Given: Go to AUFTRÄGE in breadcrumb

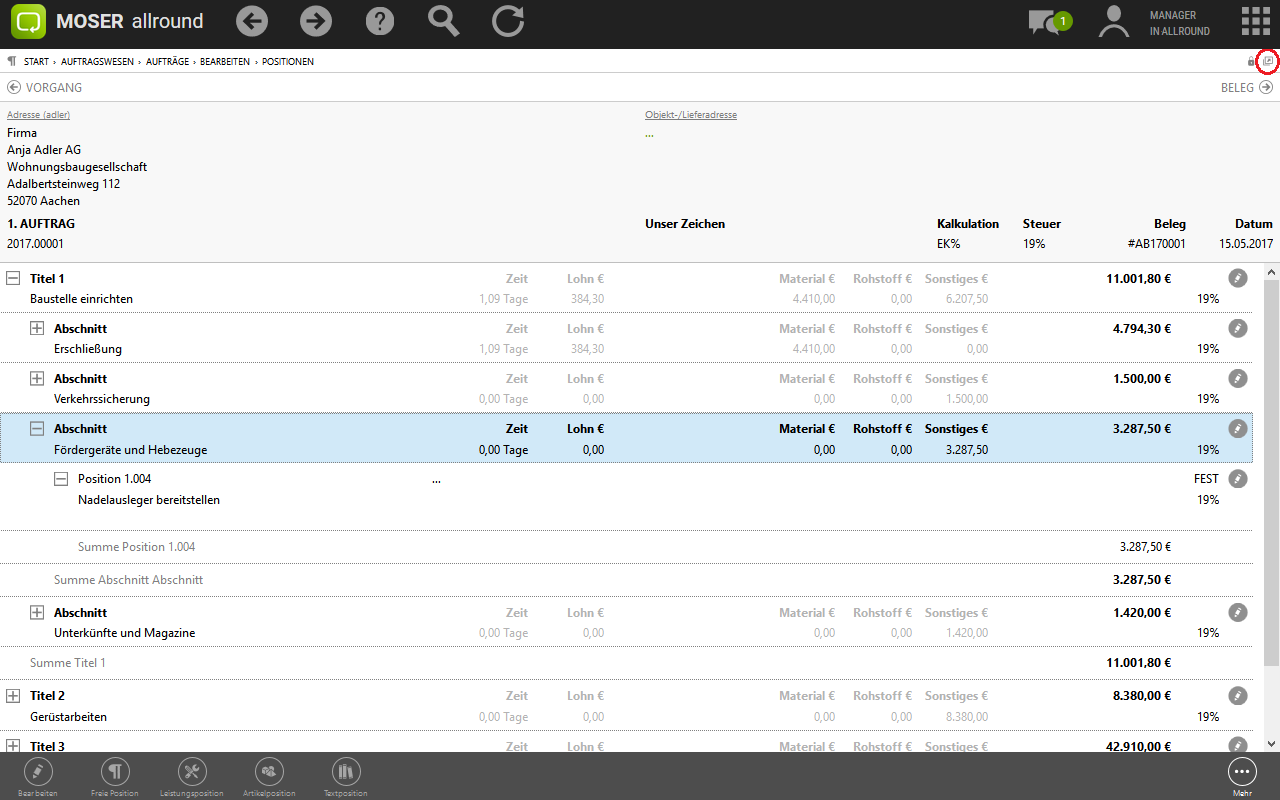Looking at the screenshot, I should [x=169, y=62].
